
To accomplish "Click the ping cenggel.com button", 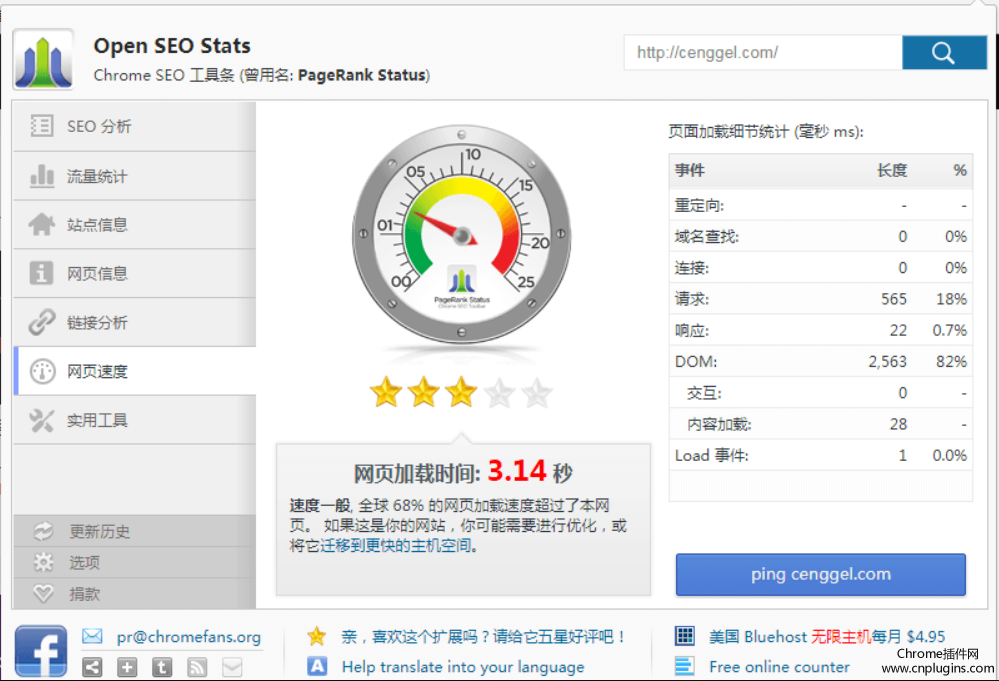I will tap(821, 574).
